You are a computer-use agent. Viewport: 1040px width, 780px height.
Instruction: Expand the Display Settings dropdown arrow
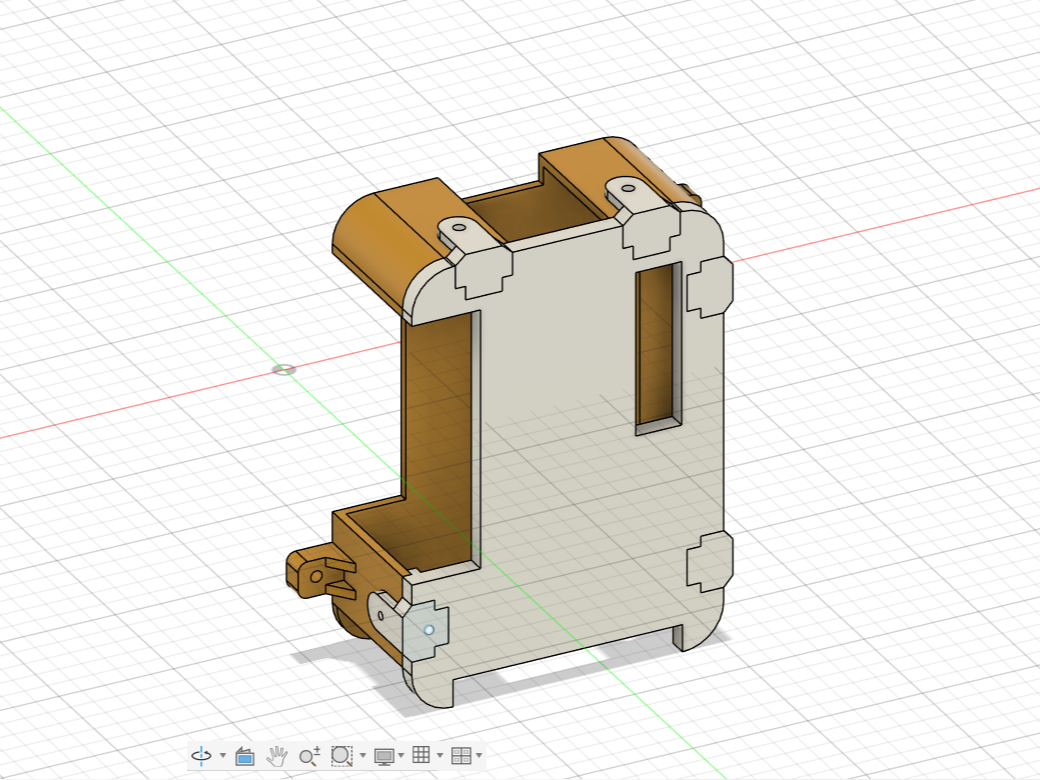[401, 755]
